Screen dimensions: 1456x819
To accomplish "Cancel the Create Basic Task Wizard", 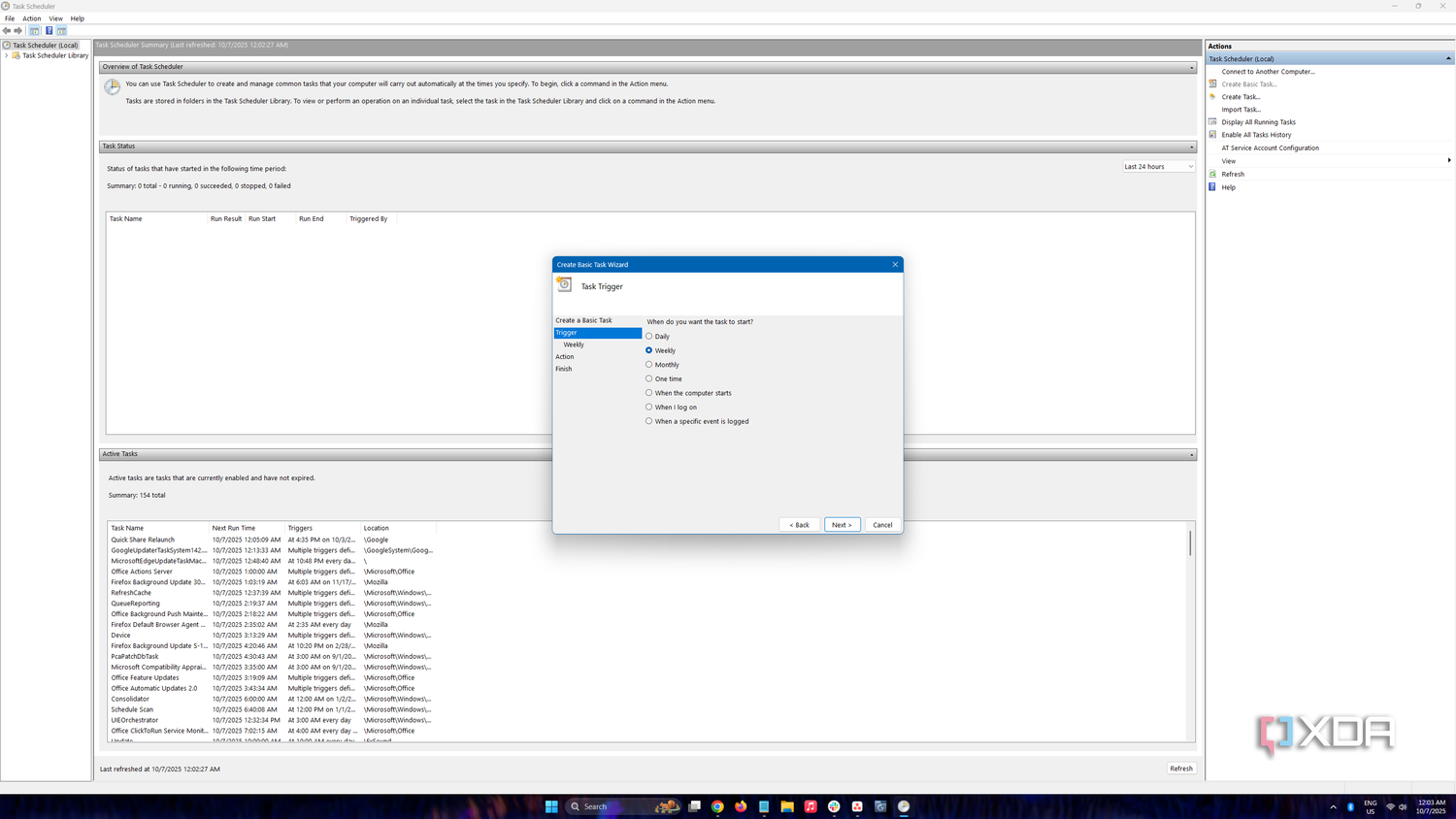I will click(882, 525).
